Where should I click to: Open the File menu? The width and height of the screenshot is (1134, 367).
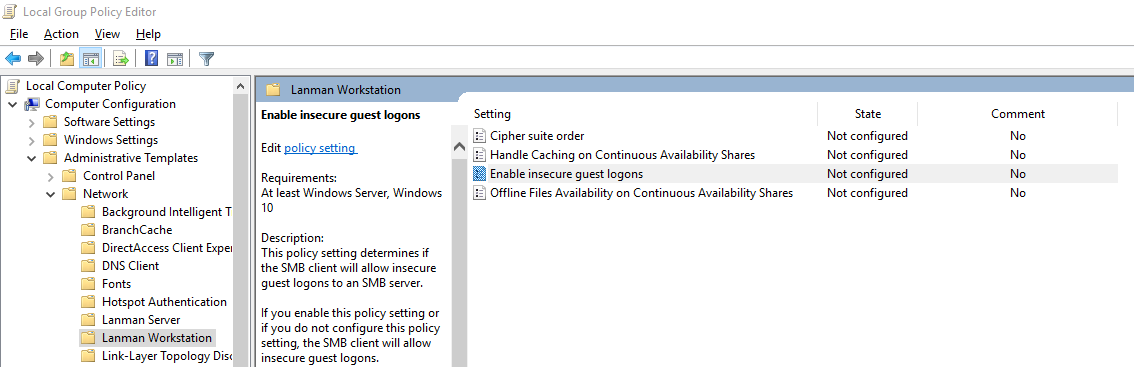pyautogui.click(x=19, y=34)
